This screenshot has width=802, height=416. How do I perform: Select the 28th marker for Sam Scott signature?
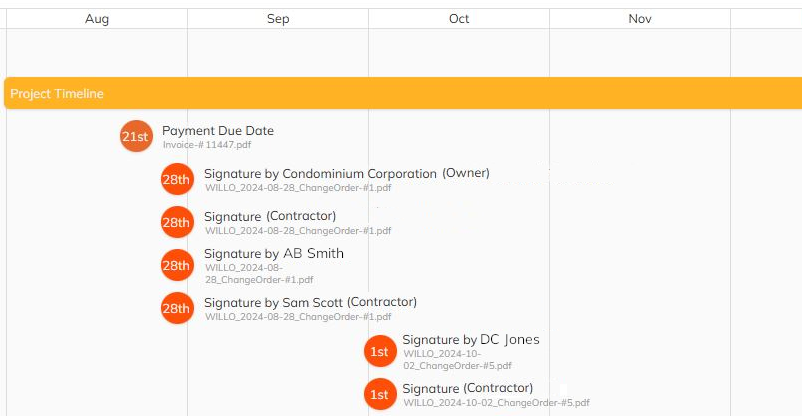pos(177,308)
